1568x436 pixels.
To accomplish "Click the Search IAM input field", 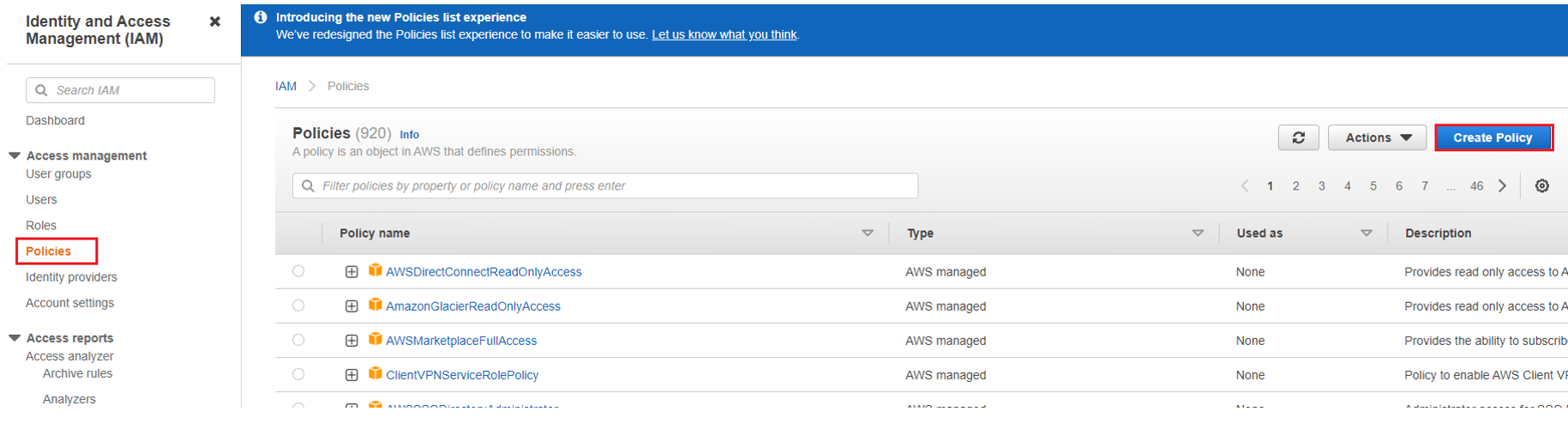I will pyautogui.click(x=120, y=90).
